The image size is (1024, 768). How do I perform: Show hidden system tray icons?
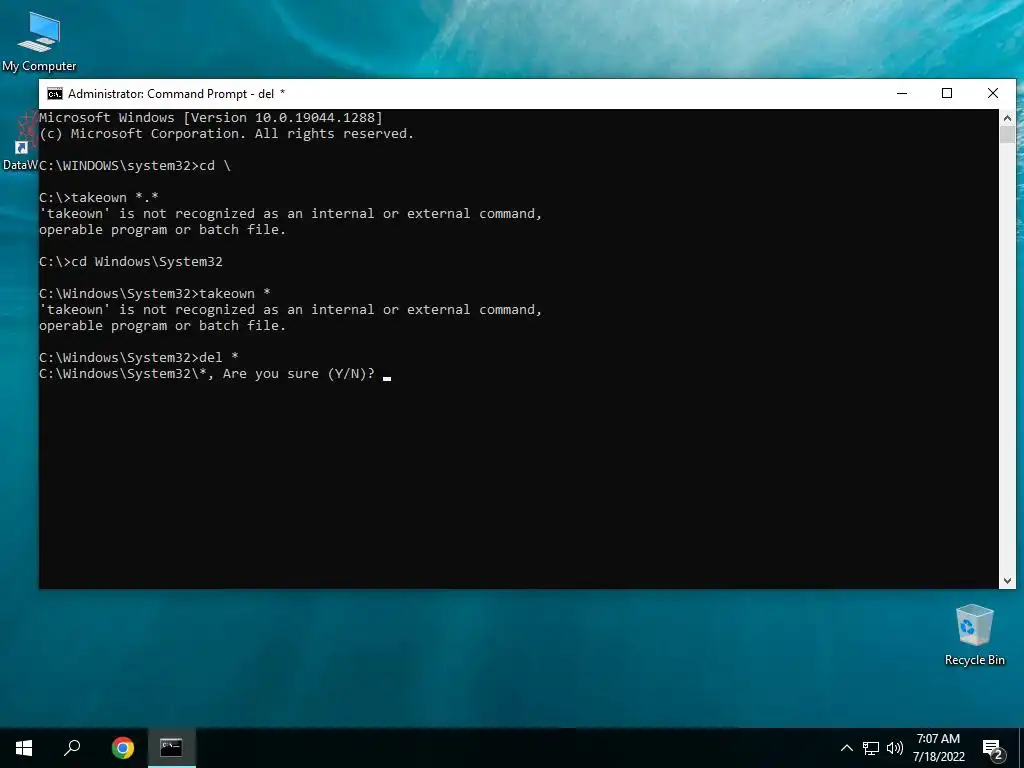[x=846, y=748]
